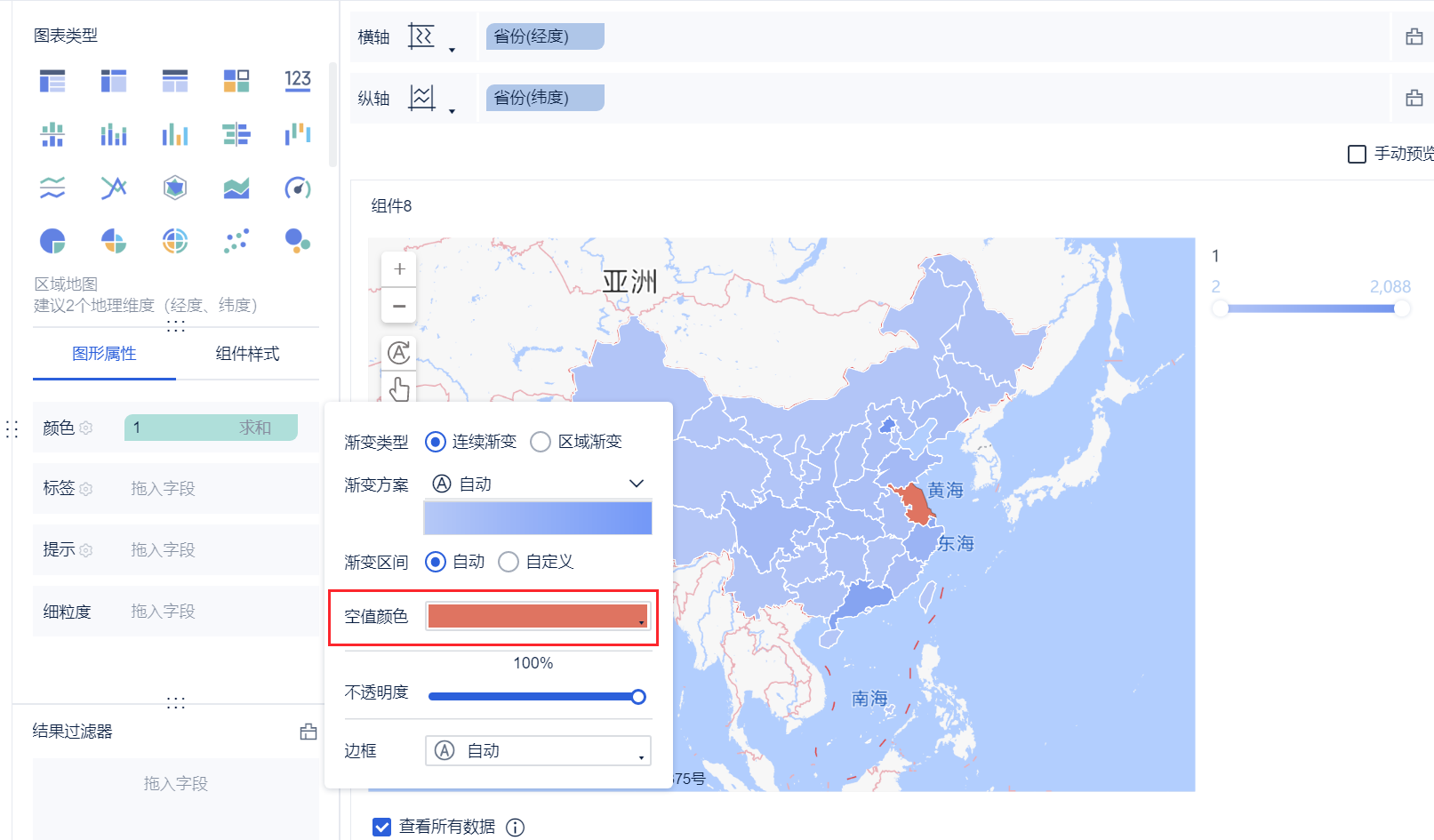
Task: Choose the detail table icon with dark header
Action: (x=175, y=81)
